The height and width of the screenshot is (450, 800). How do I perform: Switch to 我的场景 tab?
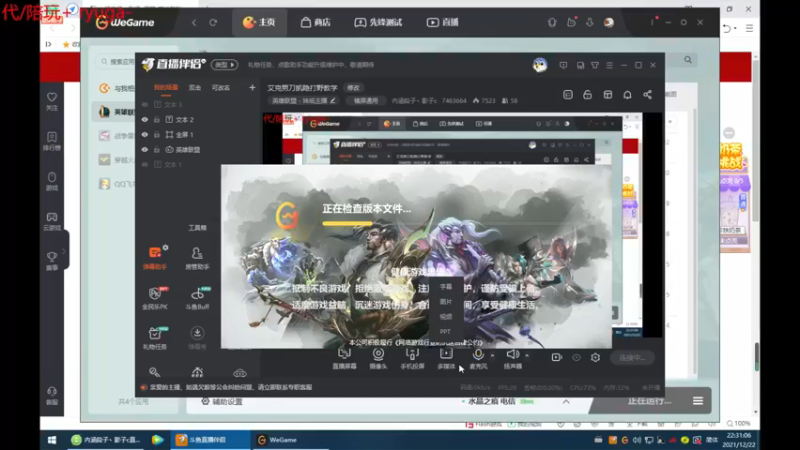[166, 88]
